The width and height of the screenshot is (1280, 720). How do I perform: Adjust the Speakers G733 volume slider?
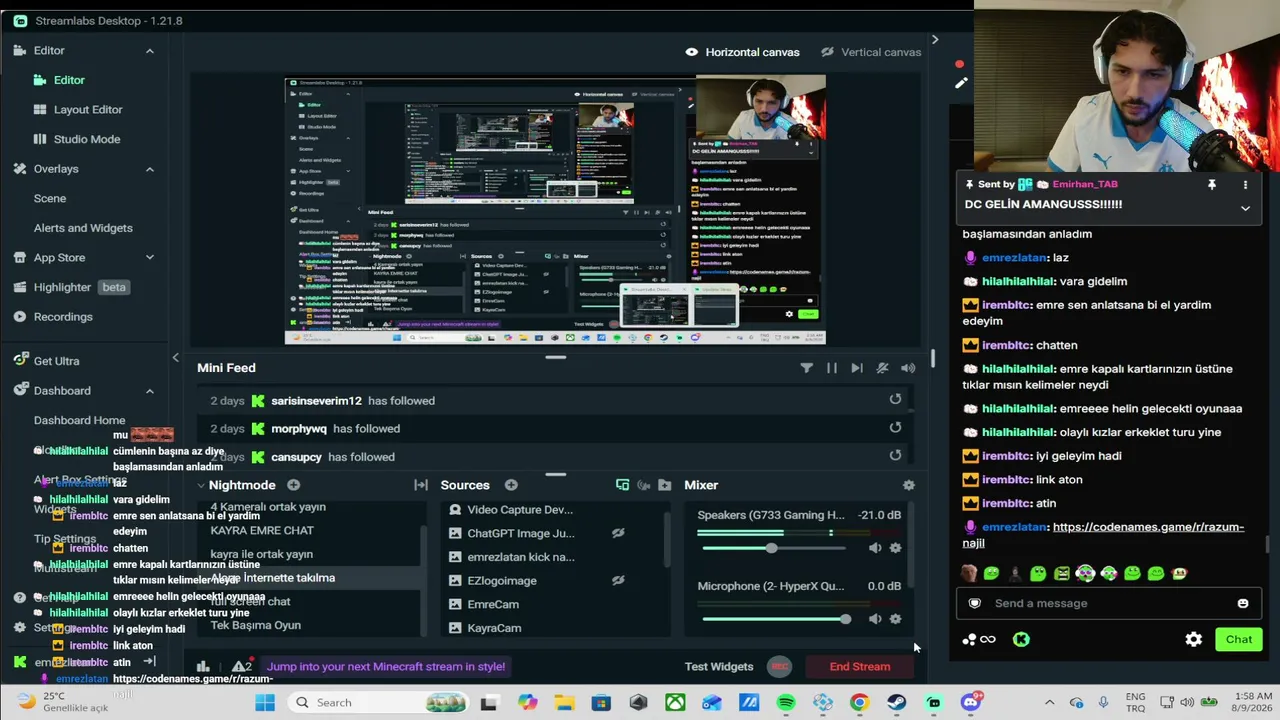pyautogui.click(x=774, y=548)
